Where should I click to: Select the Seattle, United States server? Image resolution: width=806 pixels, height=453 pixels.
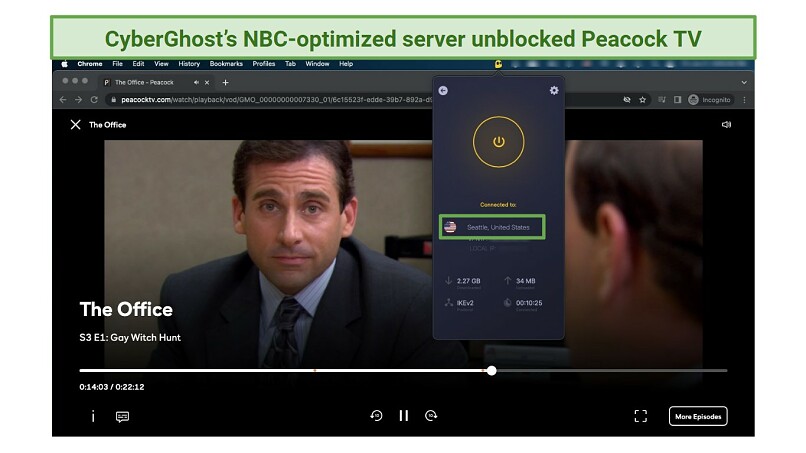pos(492,227)
